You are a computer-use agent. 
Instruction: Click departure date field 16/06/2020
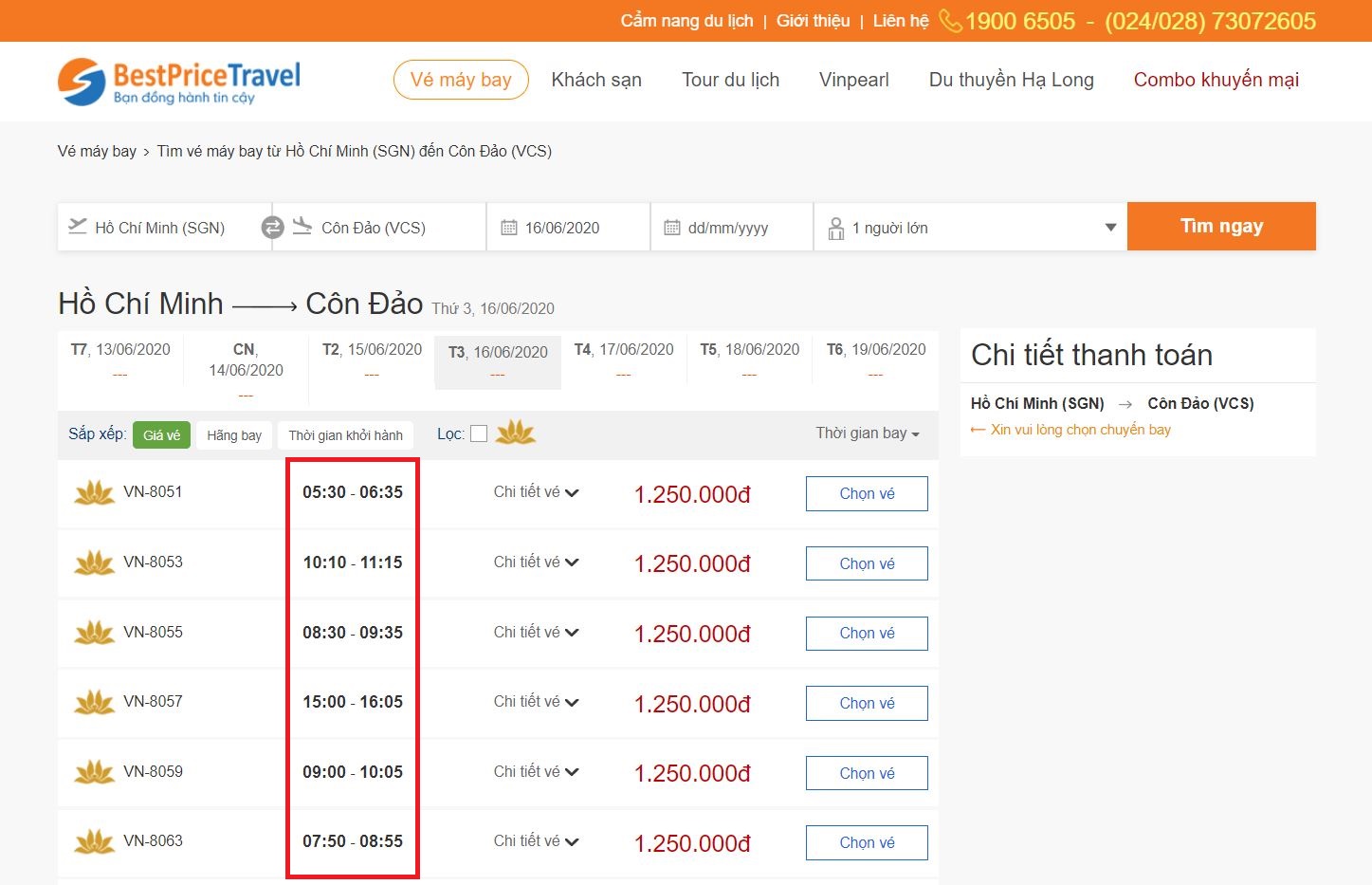pos(569,228)
